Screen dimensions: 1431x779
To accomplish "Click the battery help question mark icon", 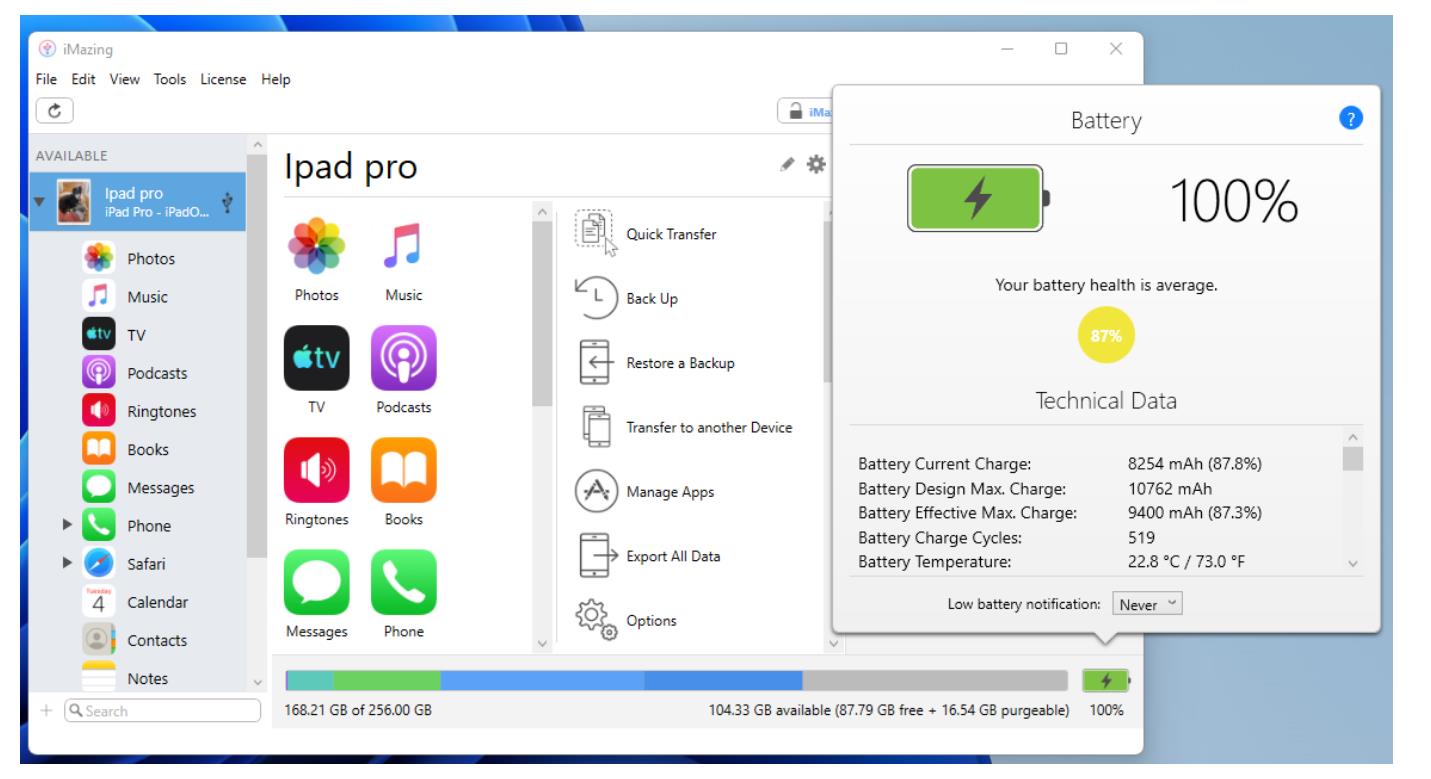I will pyautogui.click(x=1349, y=119).
